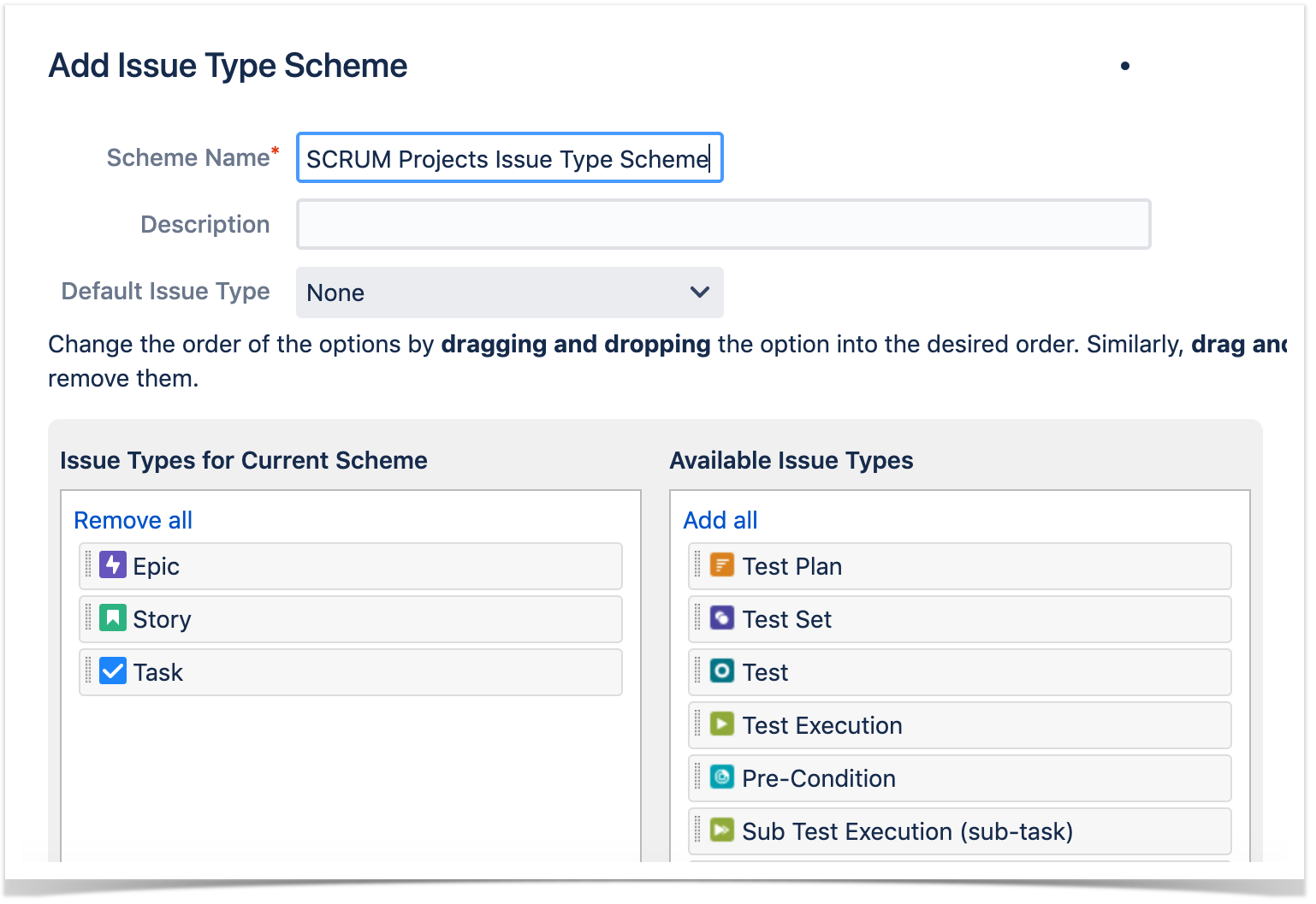This screenshot has height=904, width=1316.
Task: Select the Task label in current scheme
Action: click(x=158, y=672)
